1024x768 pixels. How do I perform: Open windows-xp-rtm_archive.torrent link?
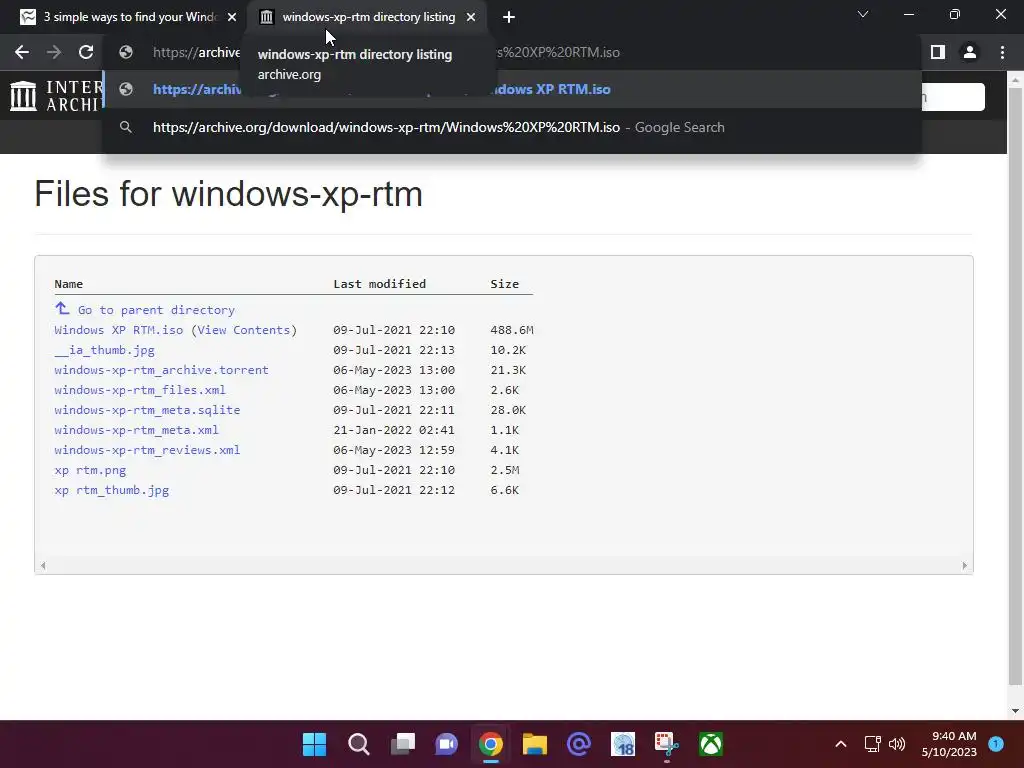161,370
